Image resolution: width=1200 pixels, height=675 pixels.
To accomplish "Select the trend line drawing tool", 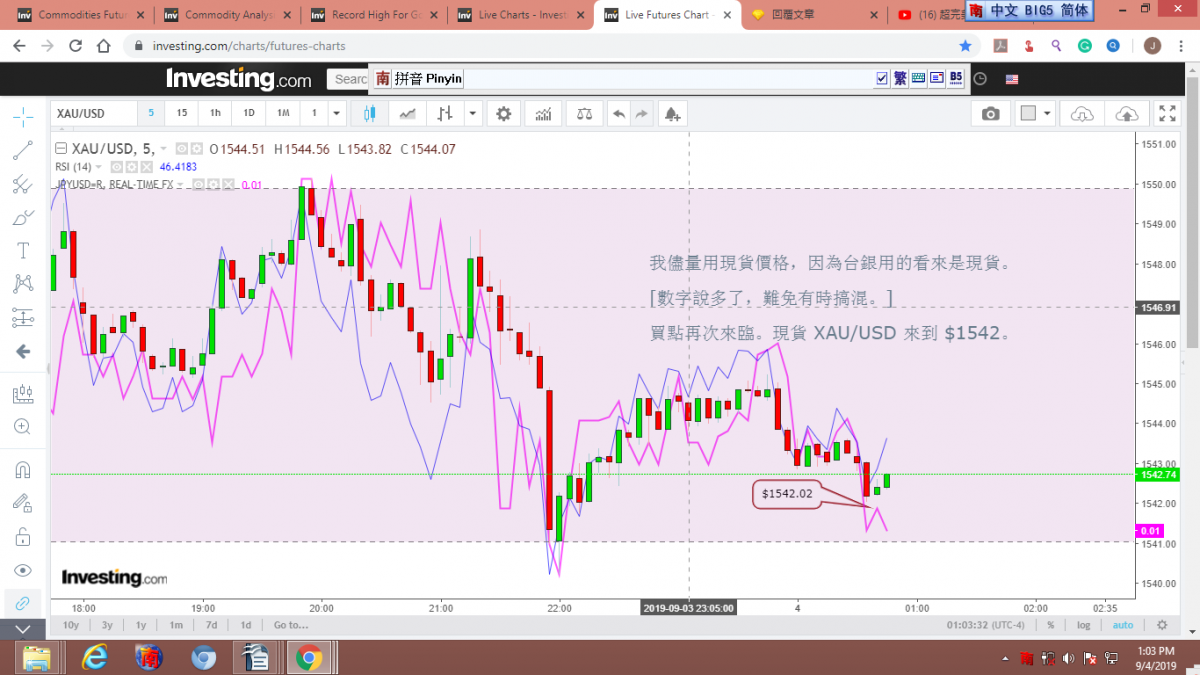I will click(x=22, y=150).
